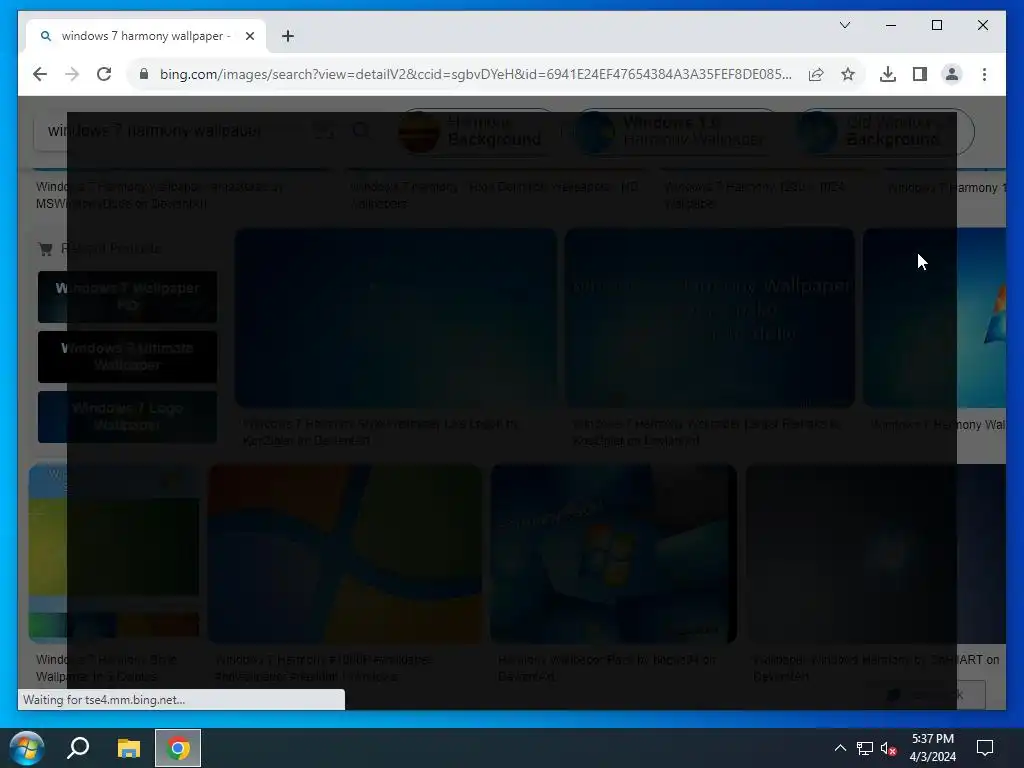Click the Bing search box text
This screenshot has width=1024, height=768.
(x=155, y=131)
